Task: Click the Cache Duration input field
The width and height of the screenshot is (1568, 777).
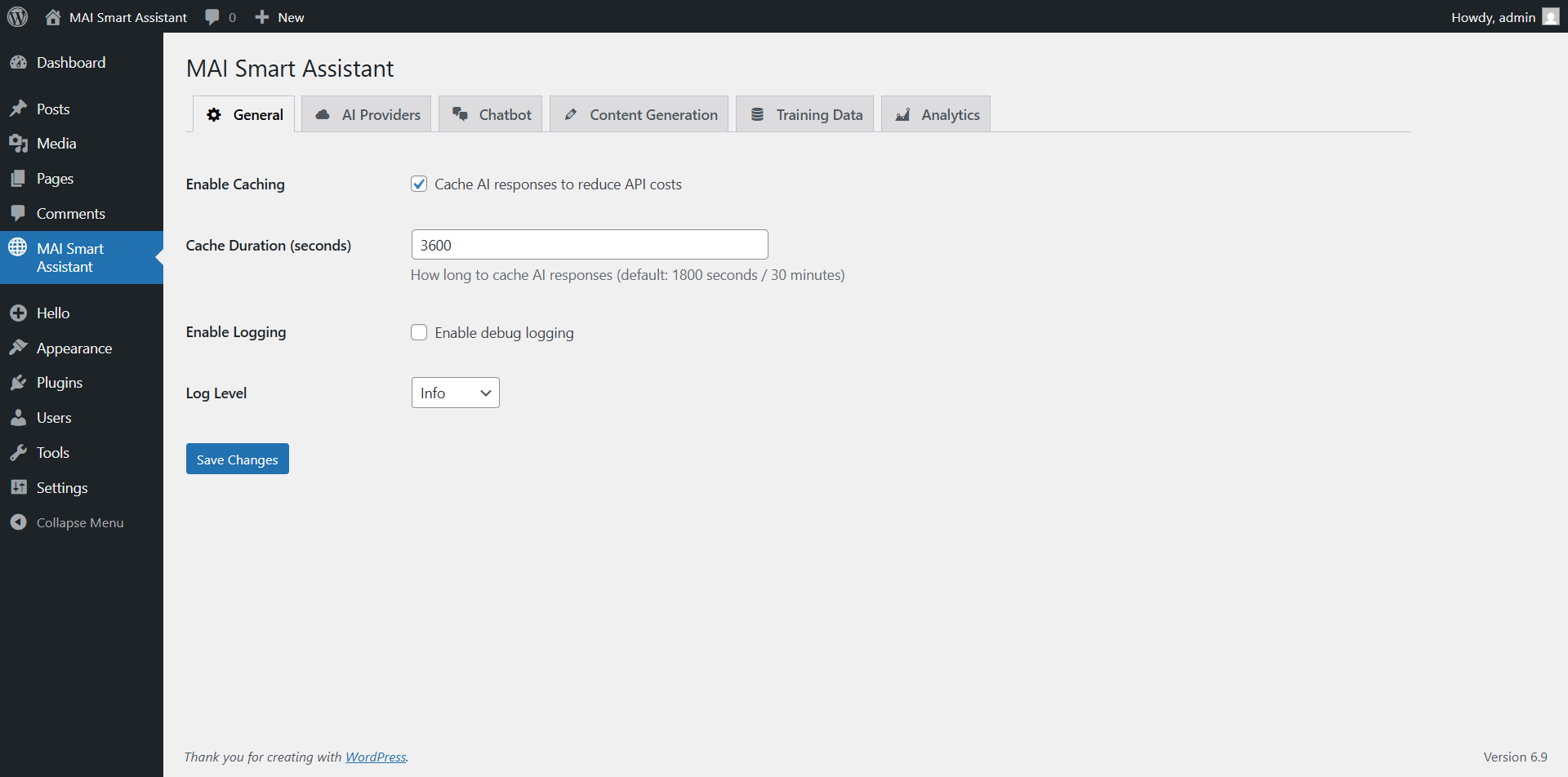Action: (590, 245)
